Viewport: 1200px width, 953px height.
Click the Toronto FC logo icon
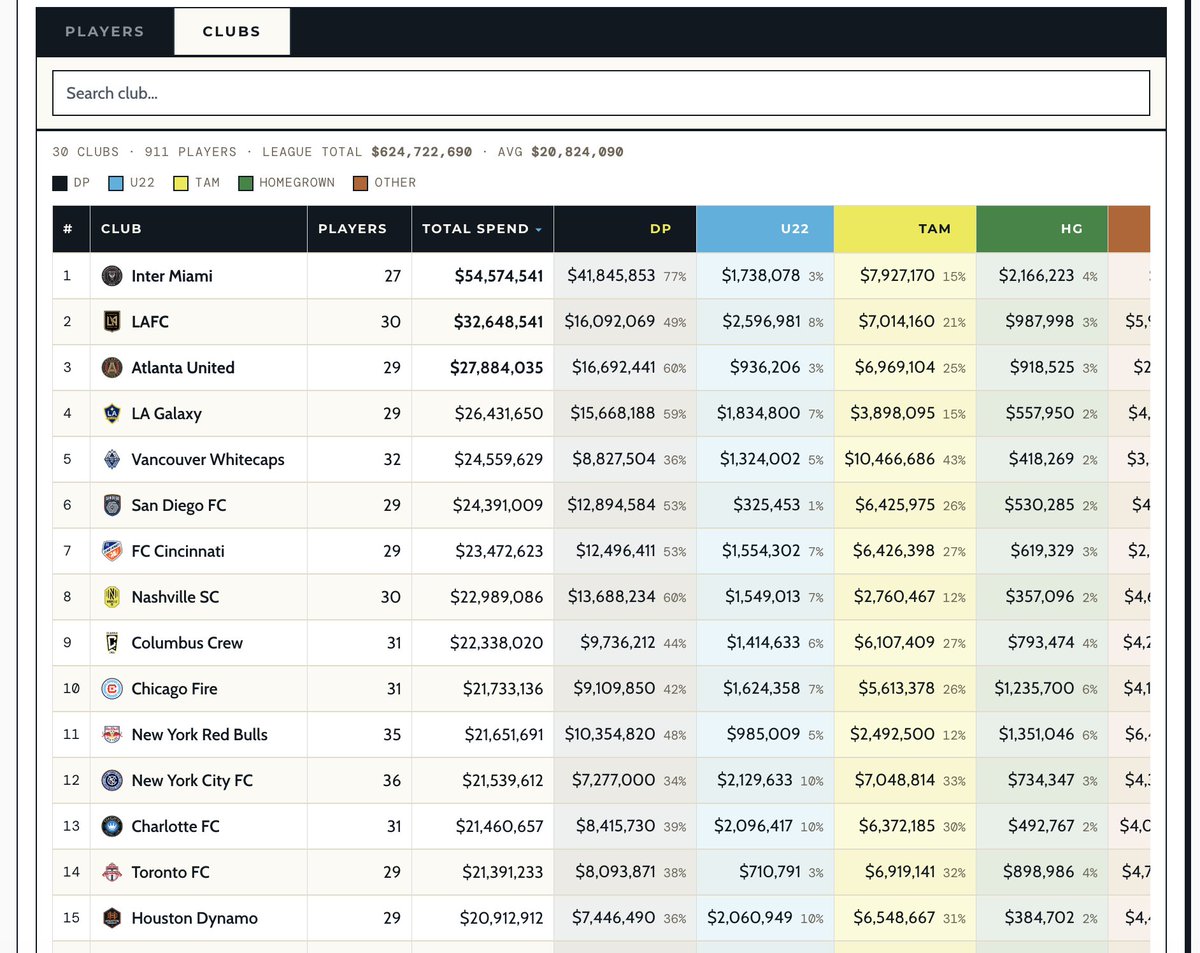(112, 872)
